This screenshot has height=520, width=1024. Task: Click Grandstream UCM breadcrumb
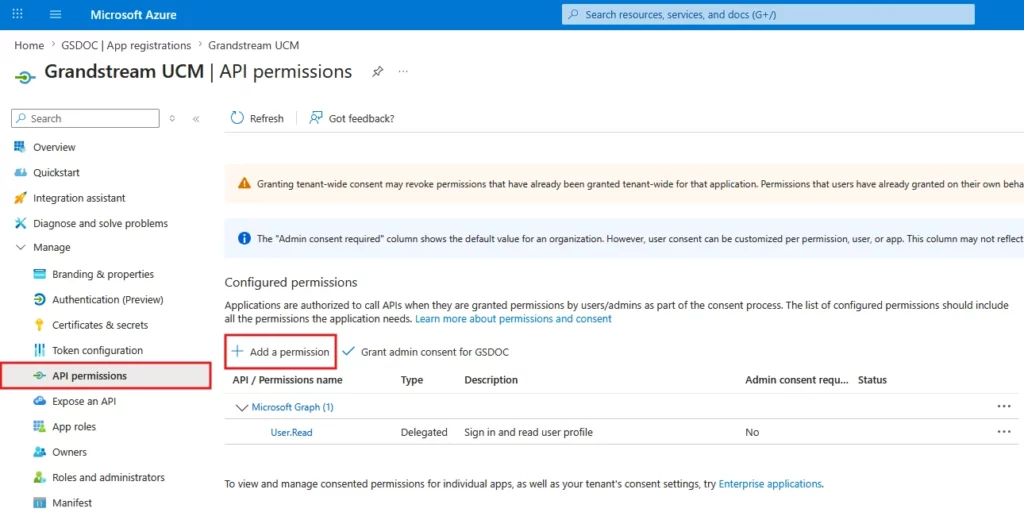click(253, 45)
